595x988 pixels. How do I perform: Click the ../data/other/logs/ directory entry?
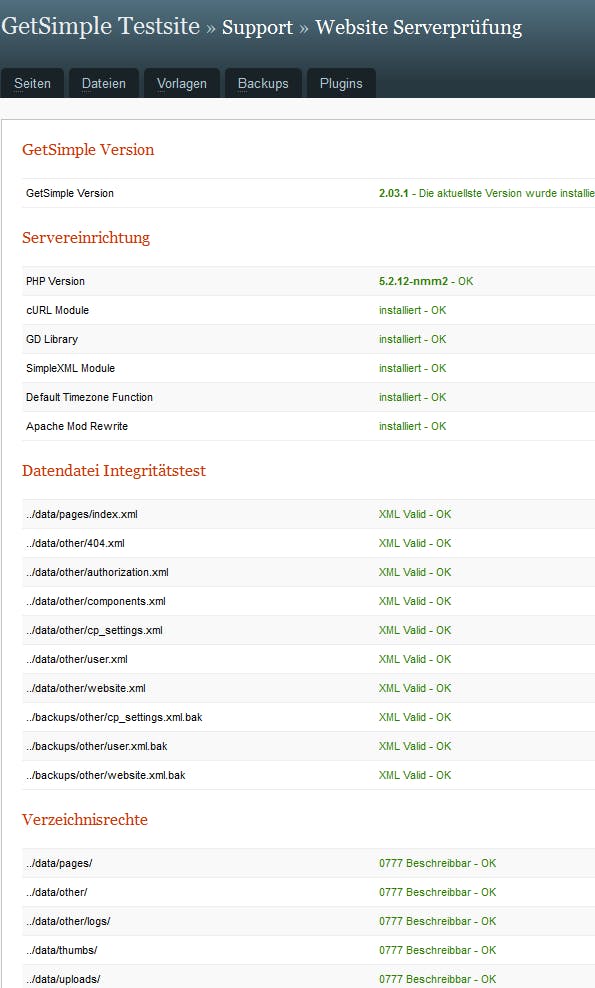68,922
